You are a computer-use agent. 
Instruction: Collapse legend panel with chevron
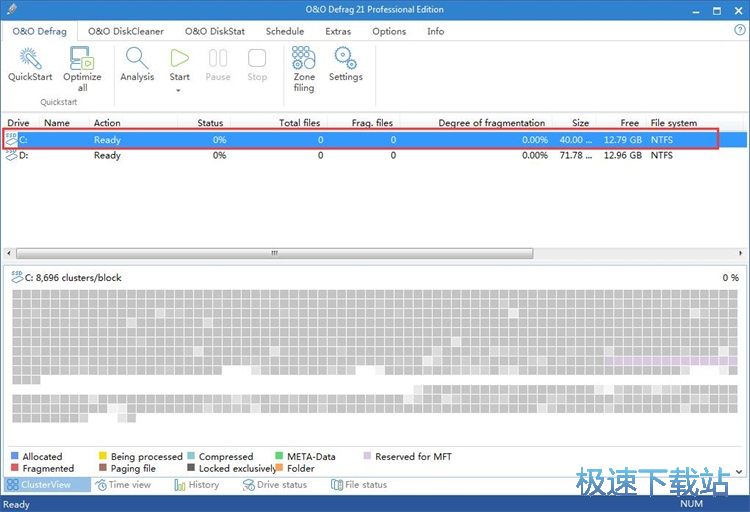tap(739, 471)
